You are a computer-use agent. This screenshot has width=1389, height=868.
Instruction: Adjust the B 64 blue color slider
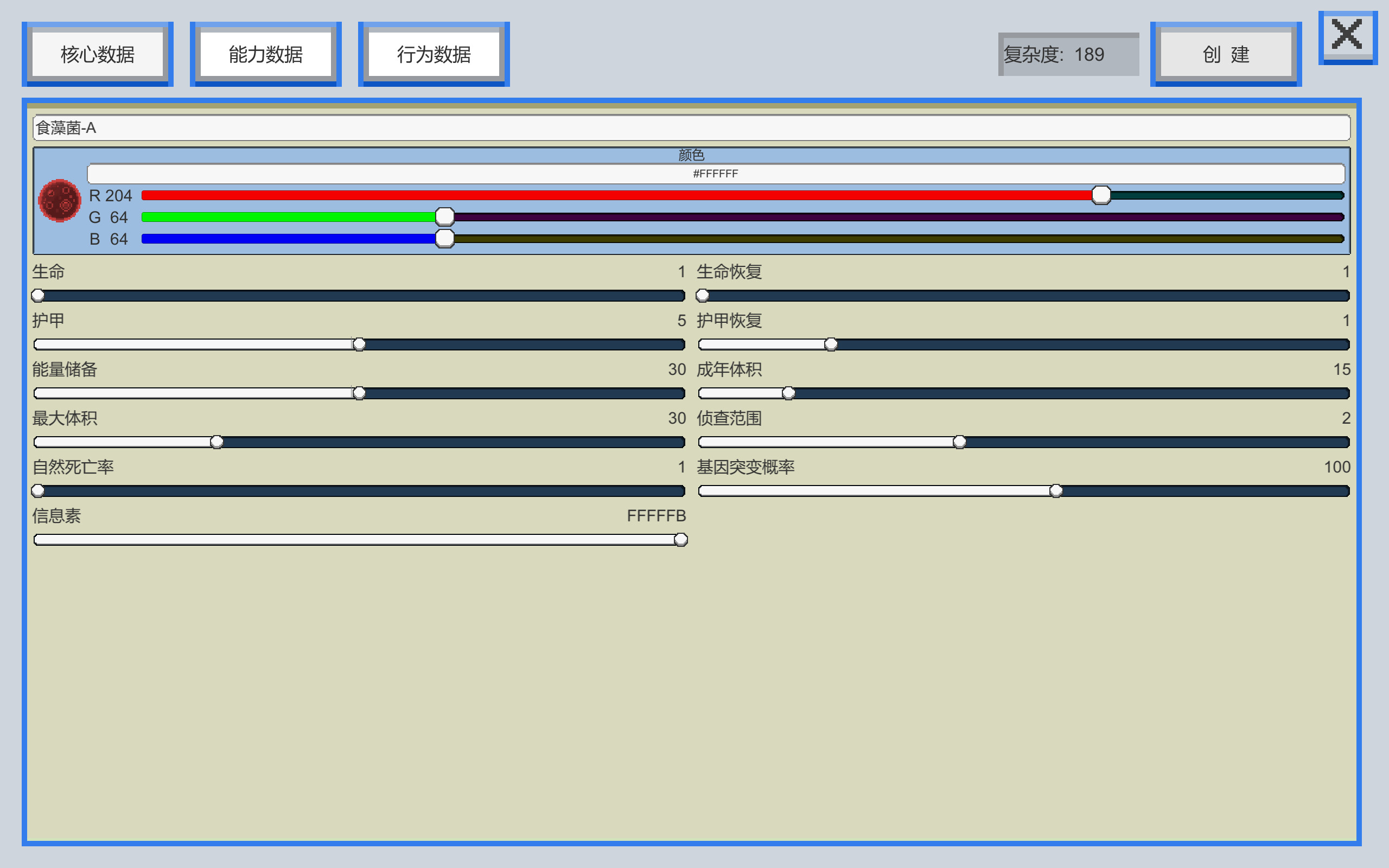tap(445, 238)
